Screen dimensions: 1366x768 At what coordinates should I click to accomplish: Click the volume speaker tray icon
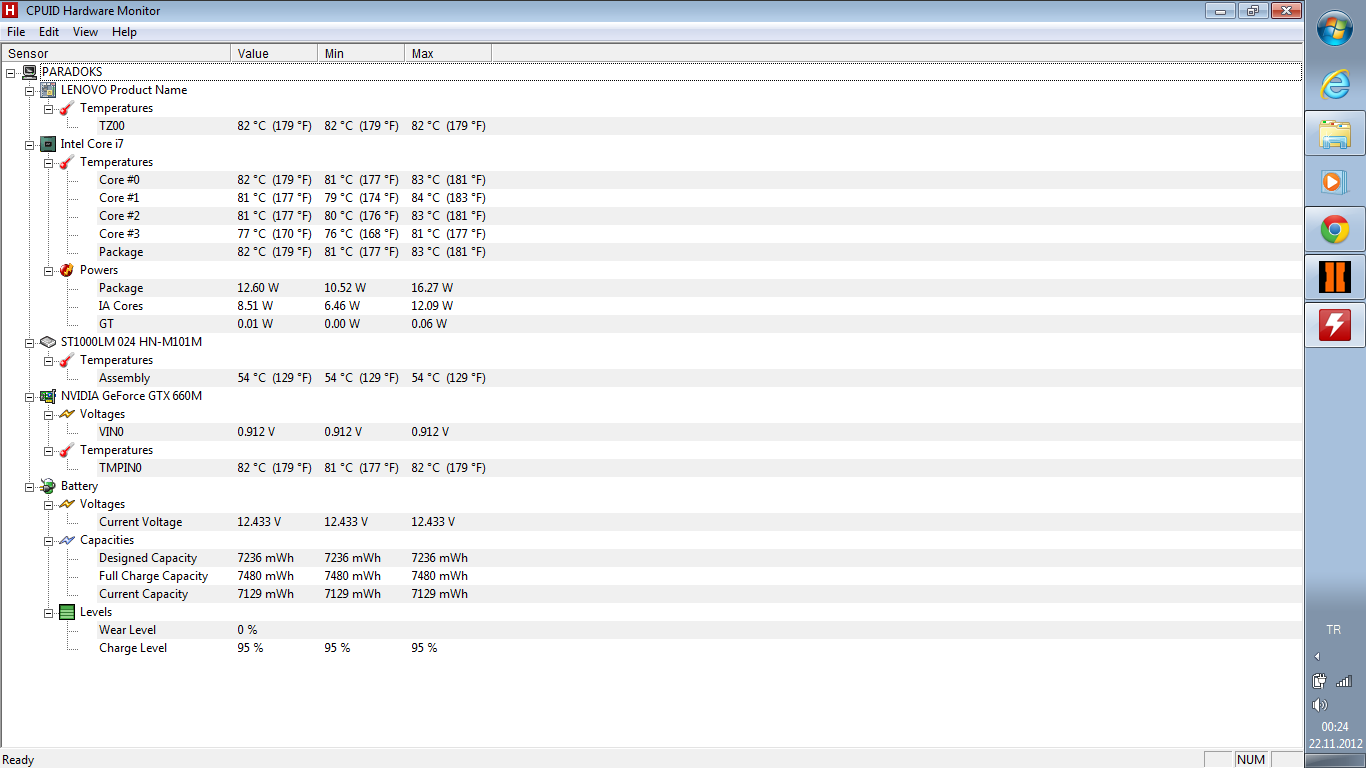[1320, 705]
